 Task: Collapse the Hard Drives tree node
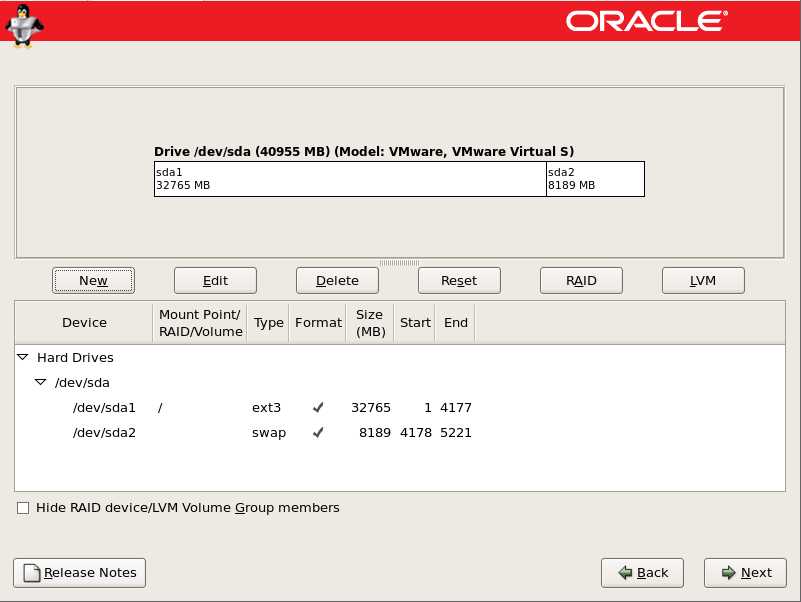click(x=22, y=357)
